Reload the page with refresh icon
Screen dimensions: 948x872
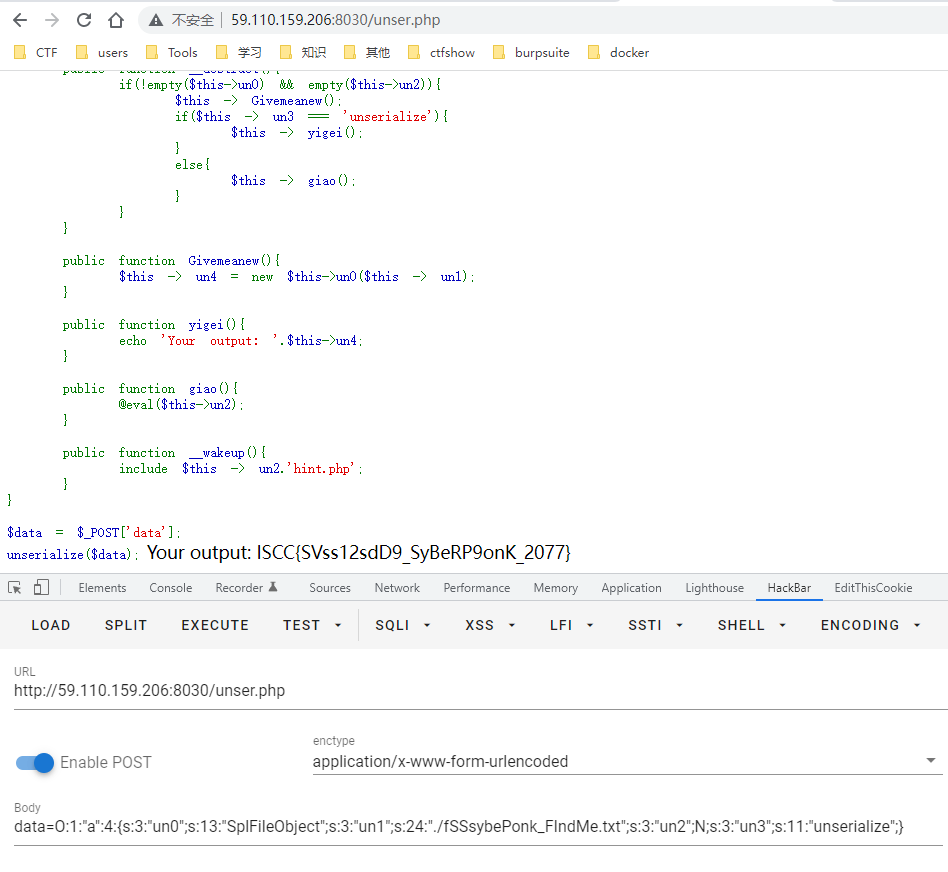84,20
